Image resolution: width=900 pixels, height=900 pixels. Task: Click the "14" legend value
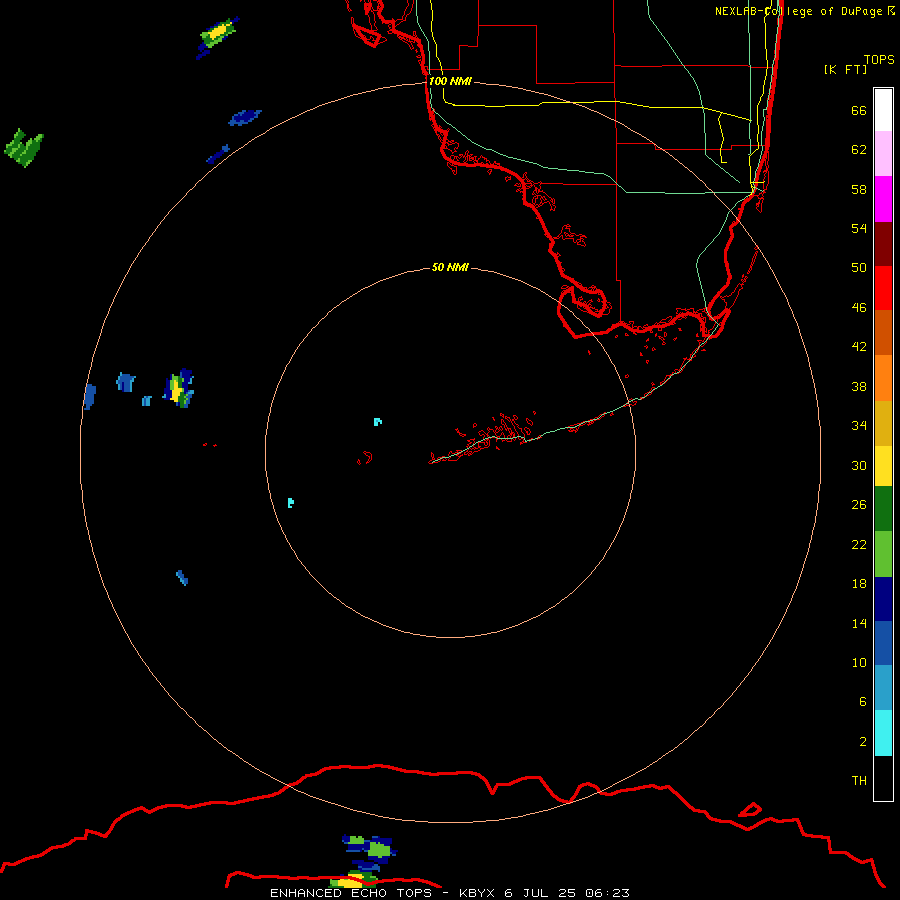pos(859,623)
